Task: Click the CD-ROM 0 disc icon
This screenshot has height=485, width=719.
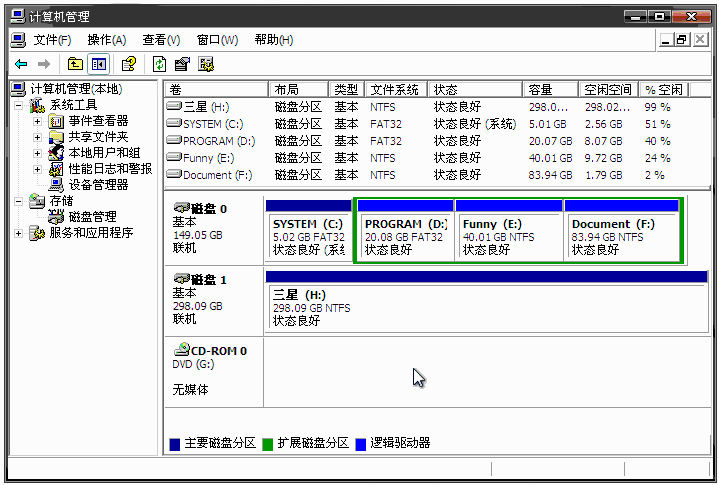Action: click(182, 349)
